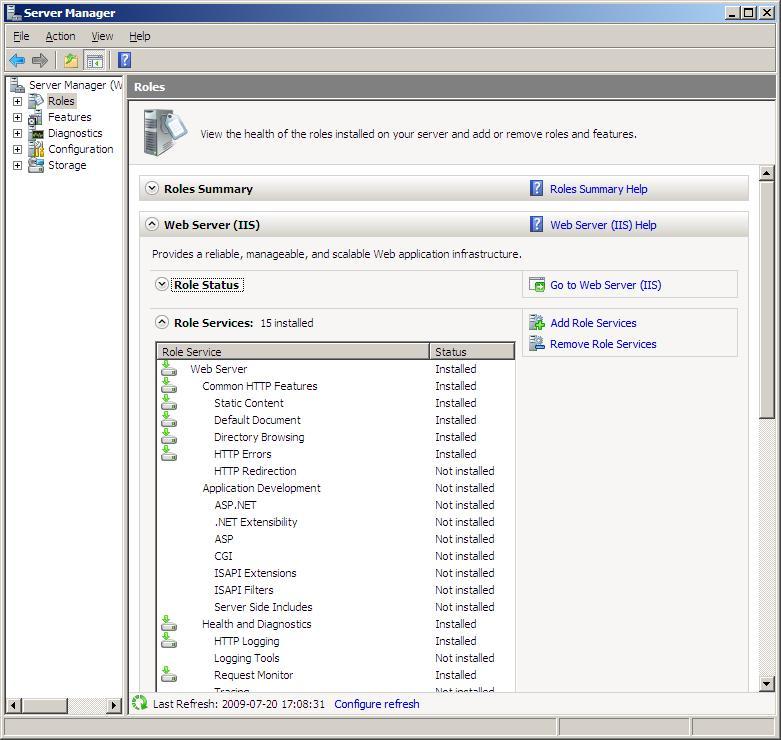Image resolution: width=781 pixels, height=740 pixels.
Task: Click the installed icon on Static Content row
Action: [169, 402]
